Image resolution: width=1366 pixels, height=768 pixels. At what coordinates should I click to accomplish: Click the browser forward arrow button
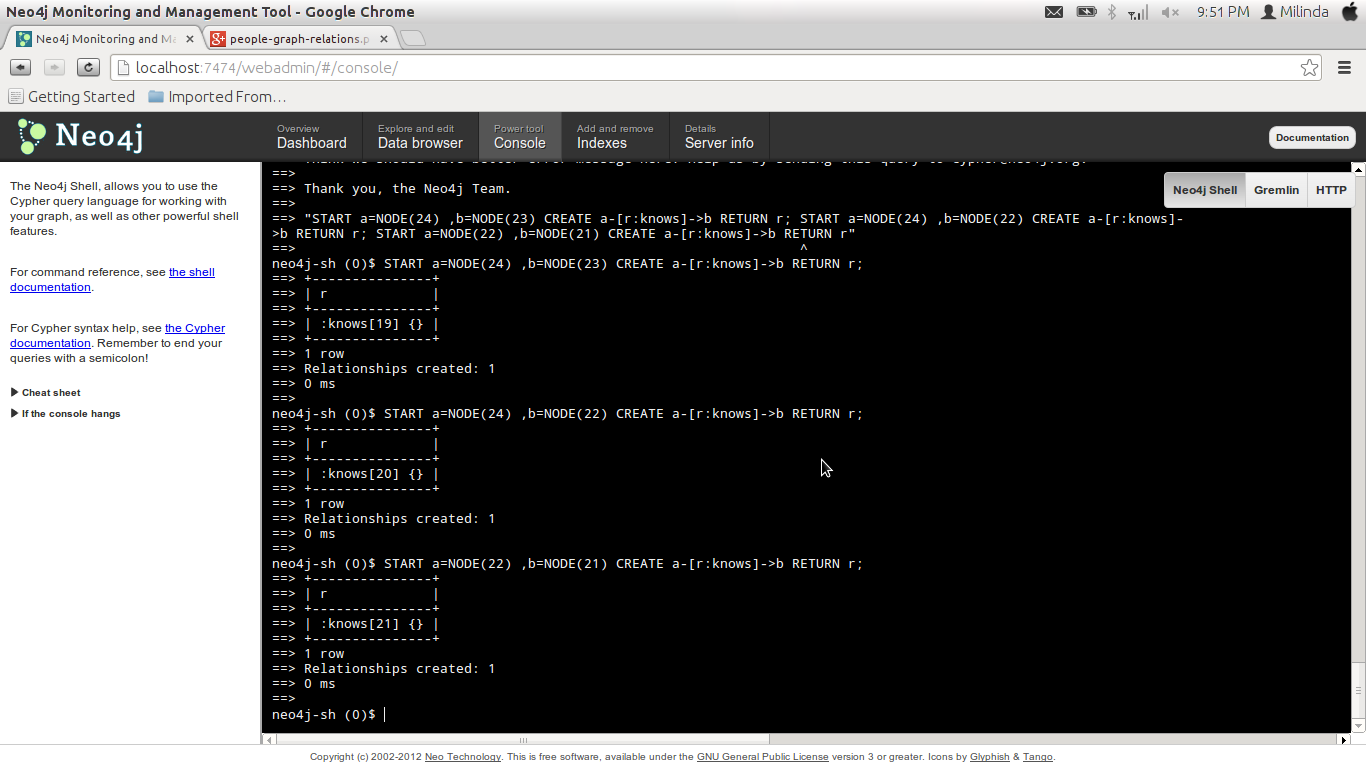tap(54, 67)
